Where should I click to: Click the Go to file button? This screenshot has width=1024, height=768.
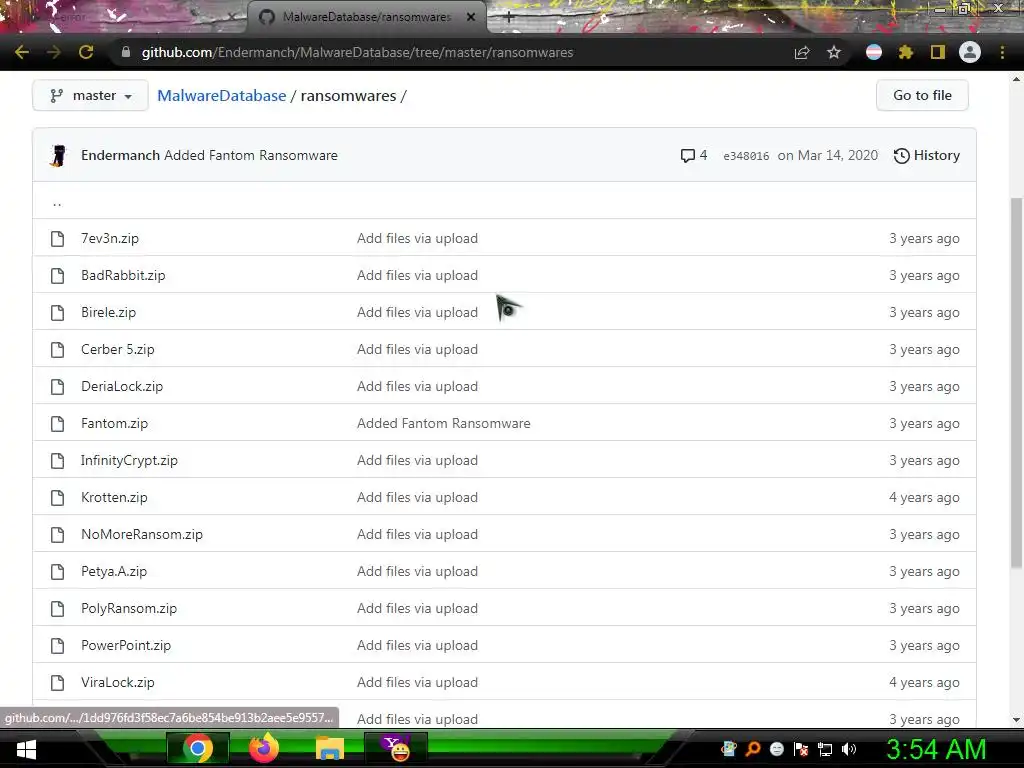coord(922,95)
